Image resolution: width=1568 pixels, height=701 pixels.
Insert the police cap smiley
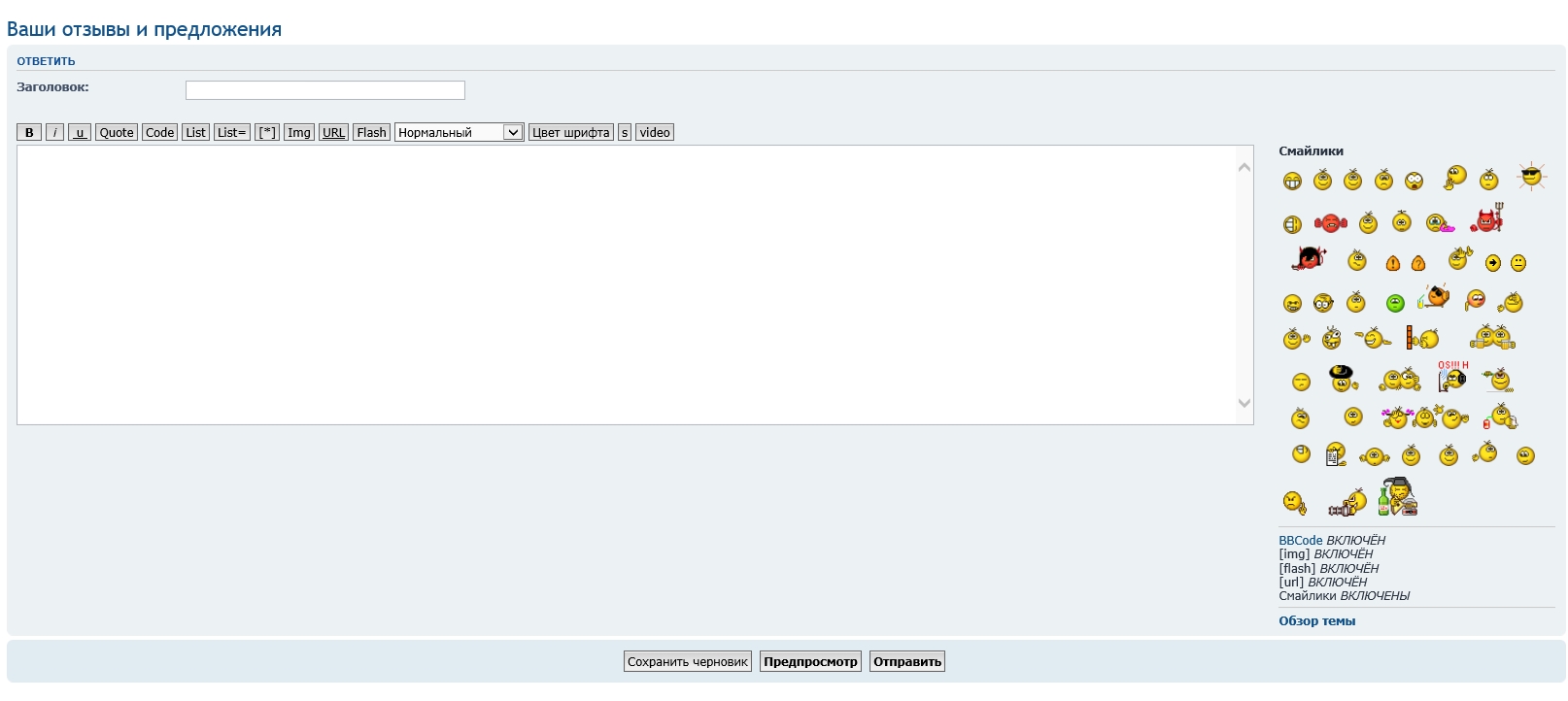[x=1343, y=378]
